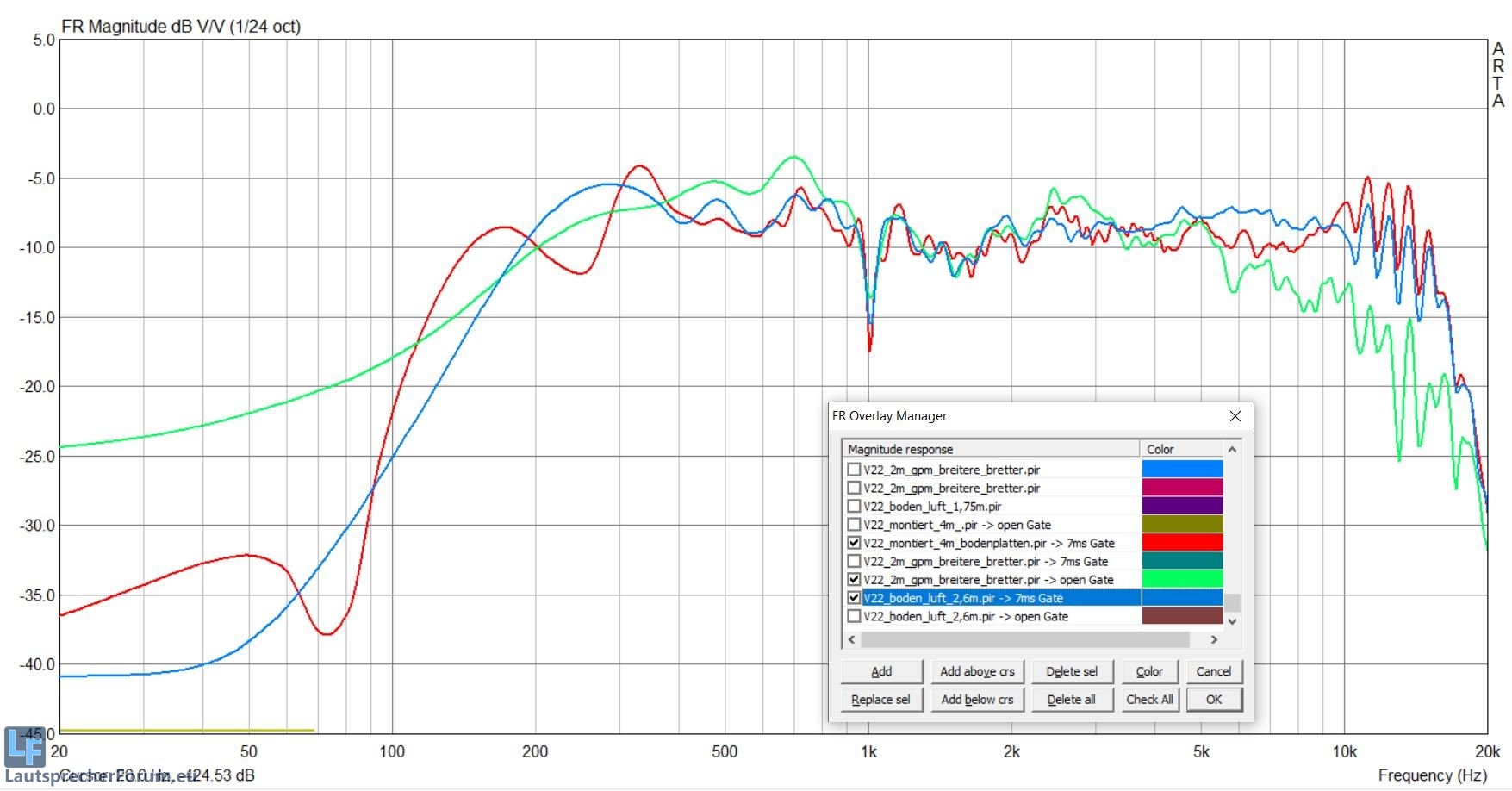The width and height of the screenshot is (1512, 791).
Task: Click the list's scroll down arrow
Action: (1232, 621)
